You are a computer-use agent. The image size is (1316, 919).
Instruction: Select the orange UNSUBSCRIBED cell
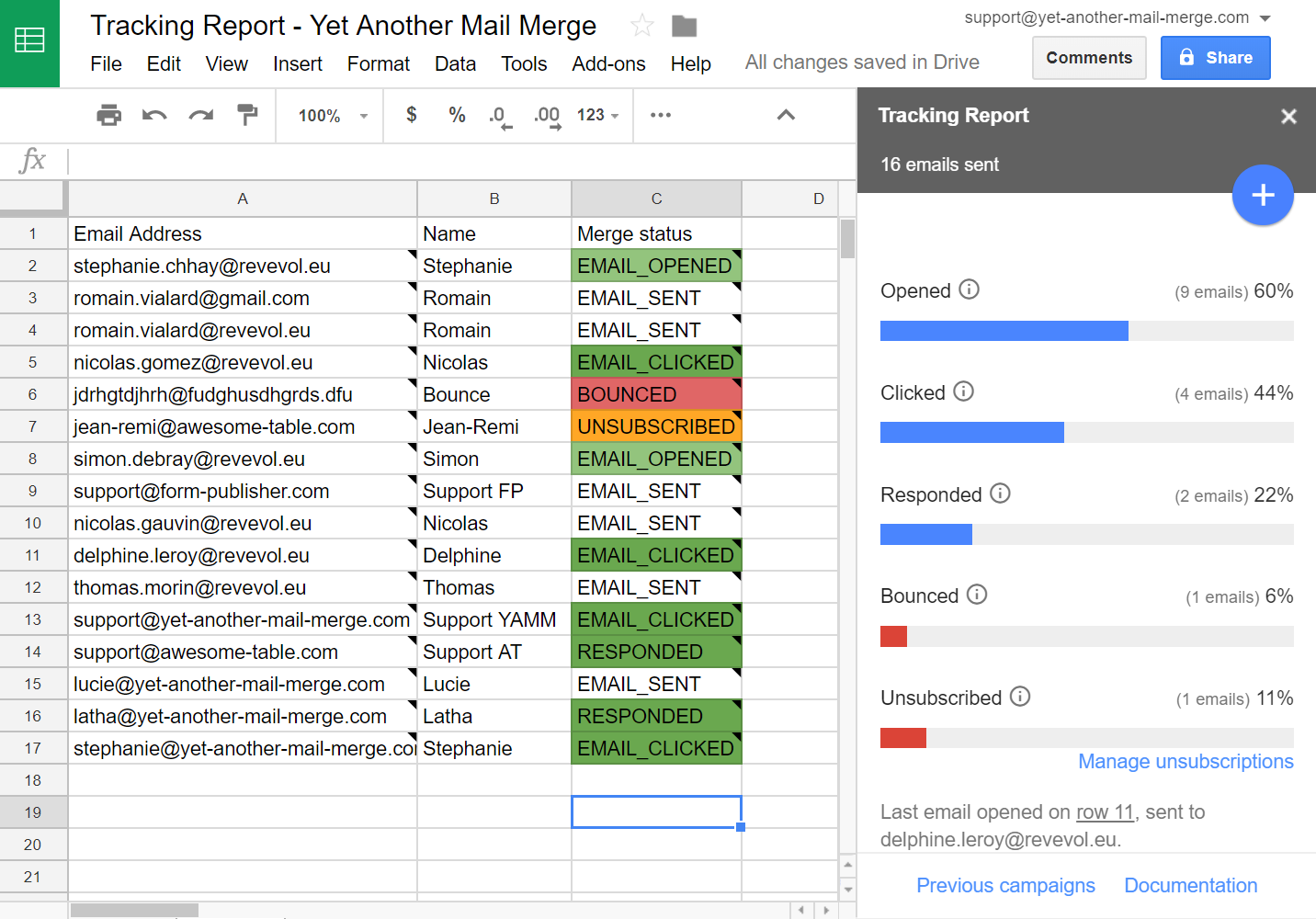click(x=656, y=426)
